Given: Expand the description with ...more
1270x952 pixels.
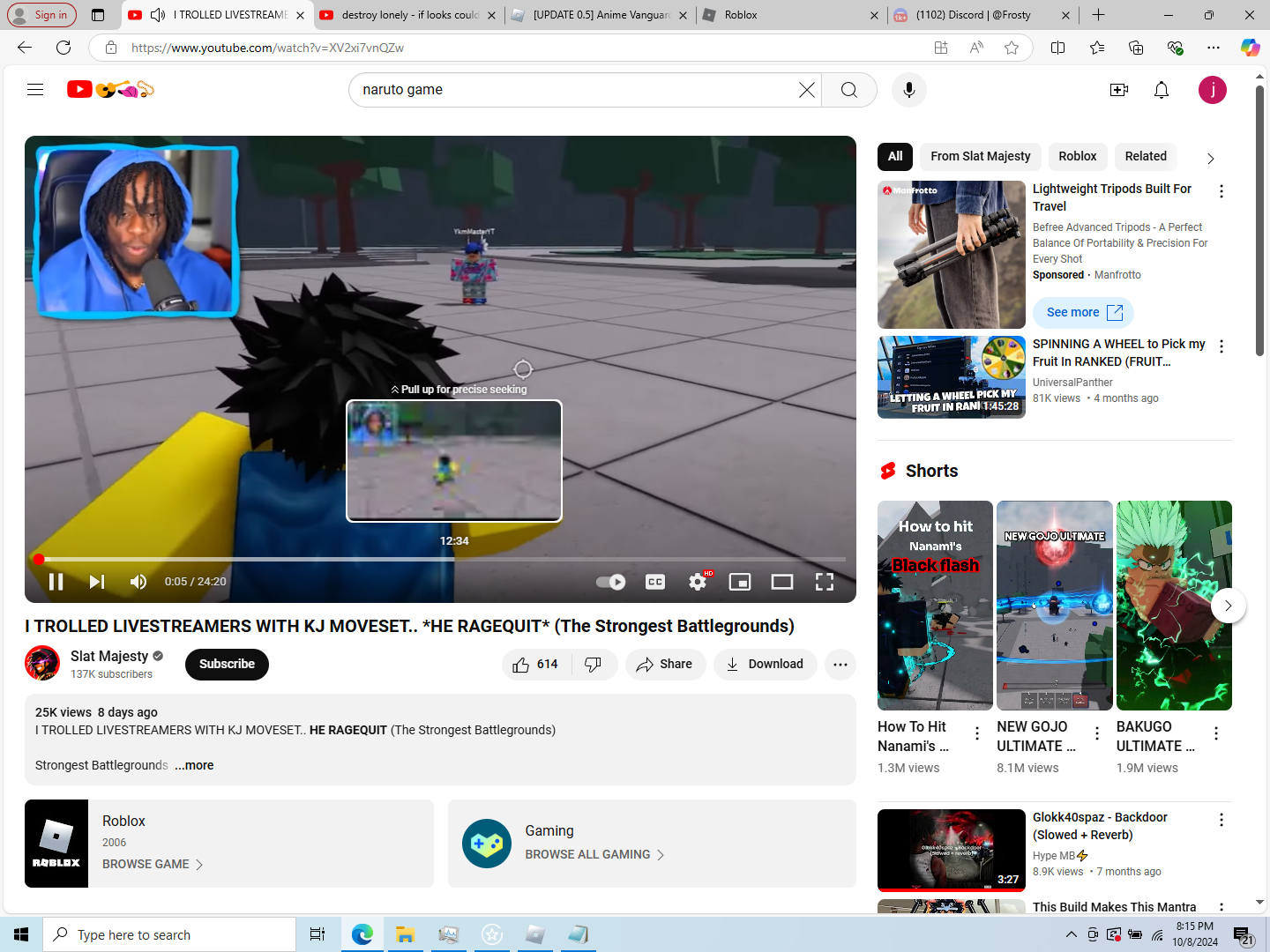Looking at the screenshot, I should [x=194, y=765].
